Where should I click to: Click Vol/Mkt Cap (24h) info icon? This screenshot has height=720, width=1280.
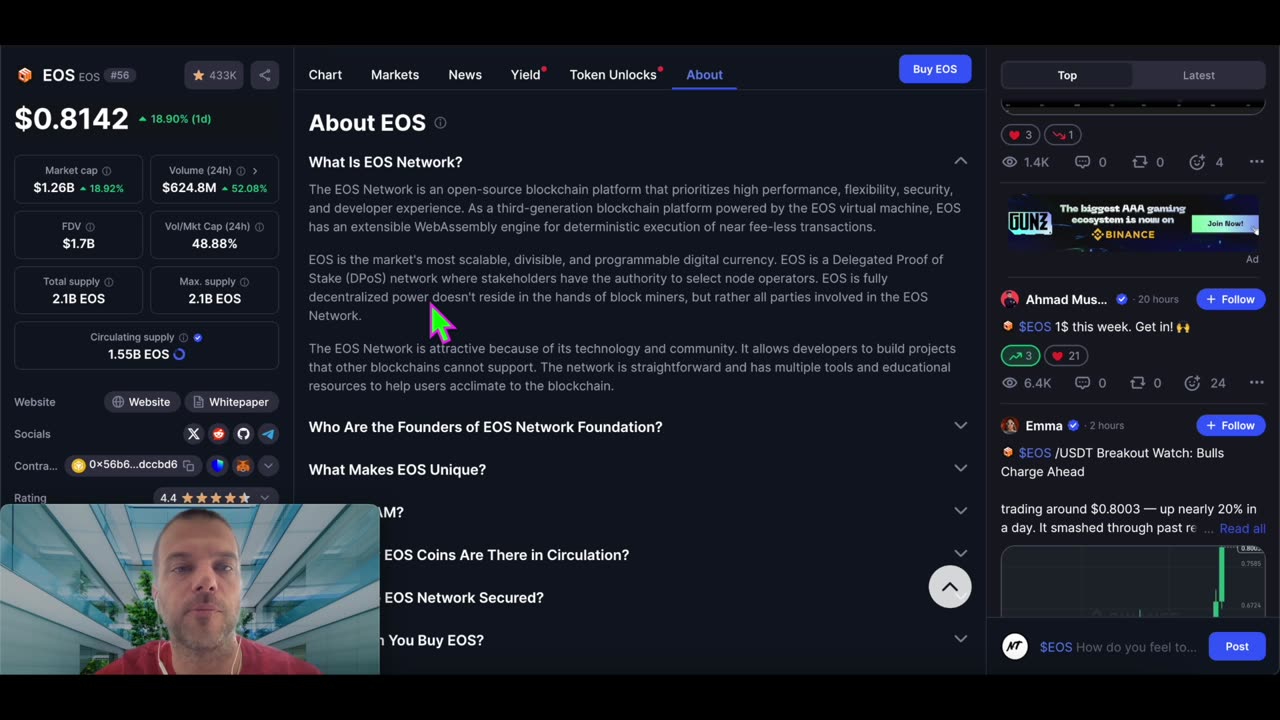click(x=259, y=227)
